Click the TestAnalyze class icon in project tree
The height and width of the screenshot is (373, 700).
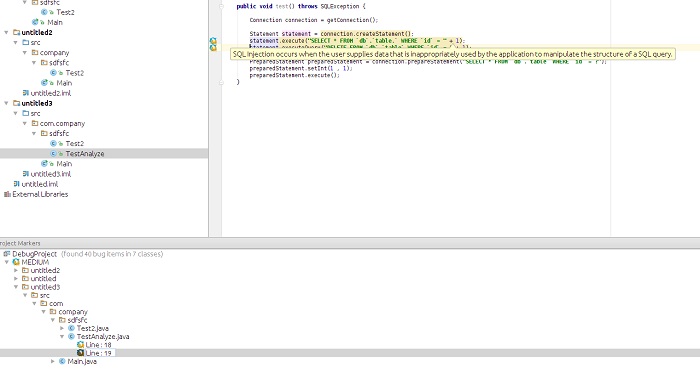54,153
